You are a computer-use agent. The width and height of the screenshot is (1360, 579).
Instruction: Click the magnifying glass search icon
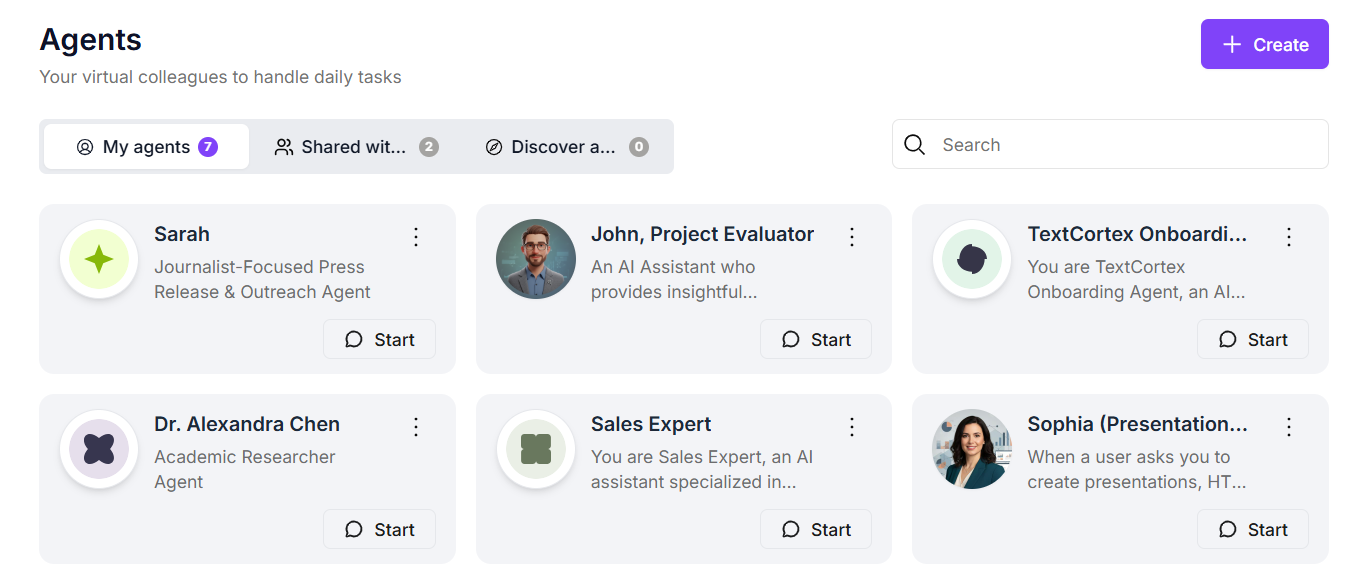click(x=914, y=145)
